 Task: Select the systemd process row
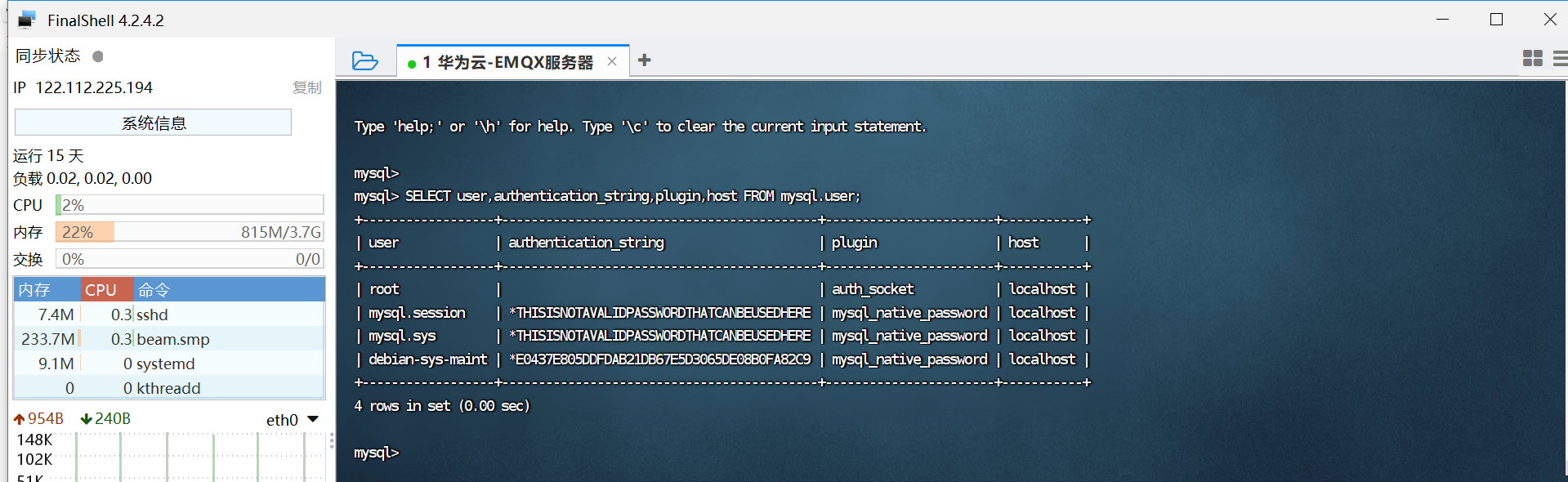(x=169, y=364)
